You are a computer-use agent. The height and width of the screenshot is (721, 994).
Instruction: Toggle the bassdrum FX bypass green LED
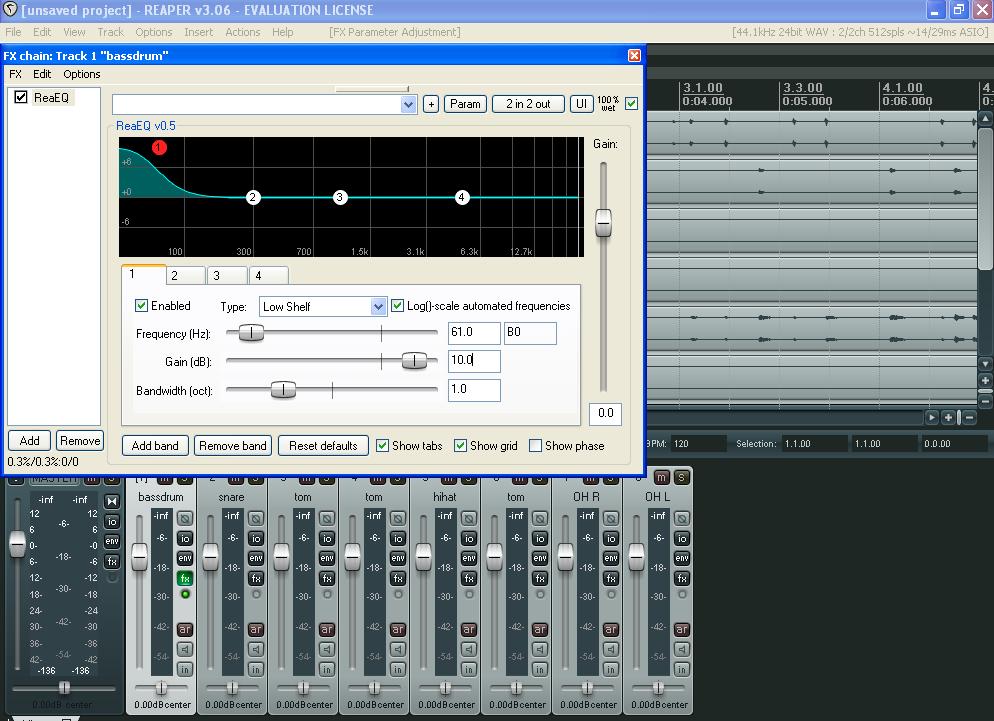coord(185,594)
